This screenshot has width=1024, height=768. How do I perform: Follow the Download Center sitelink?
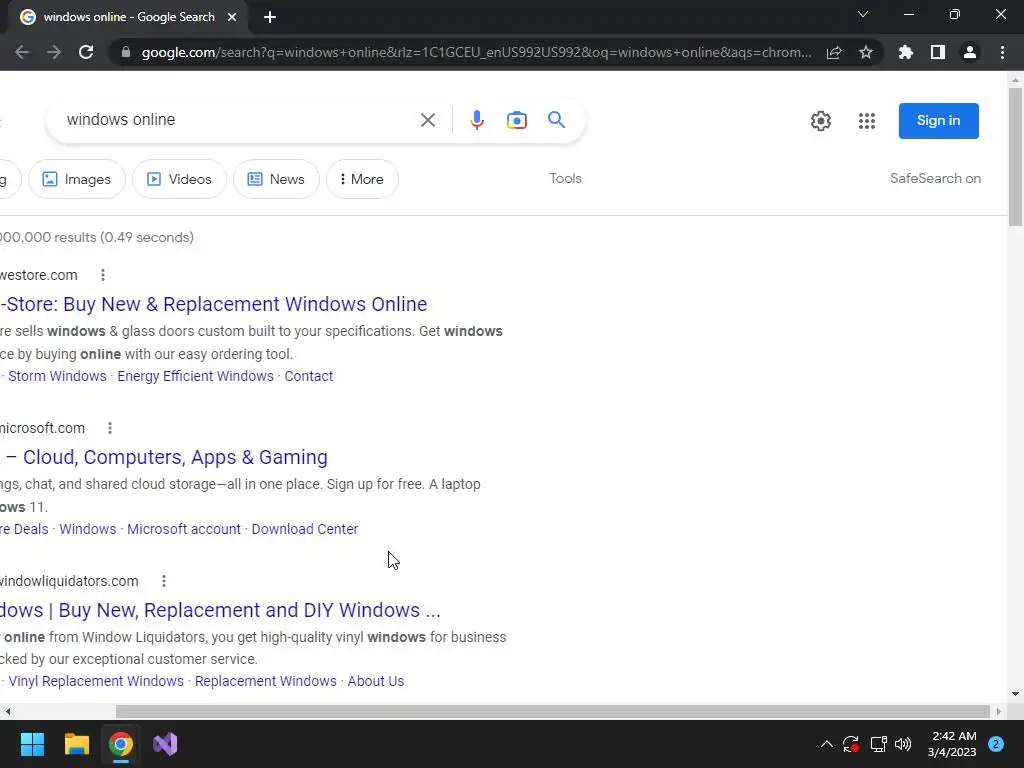click(x=304, y=529)
